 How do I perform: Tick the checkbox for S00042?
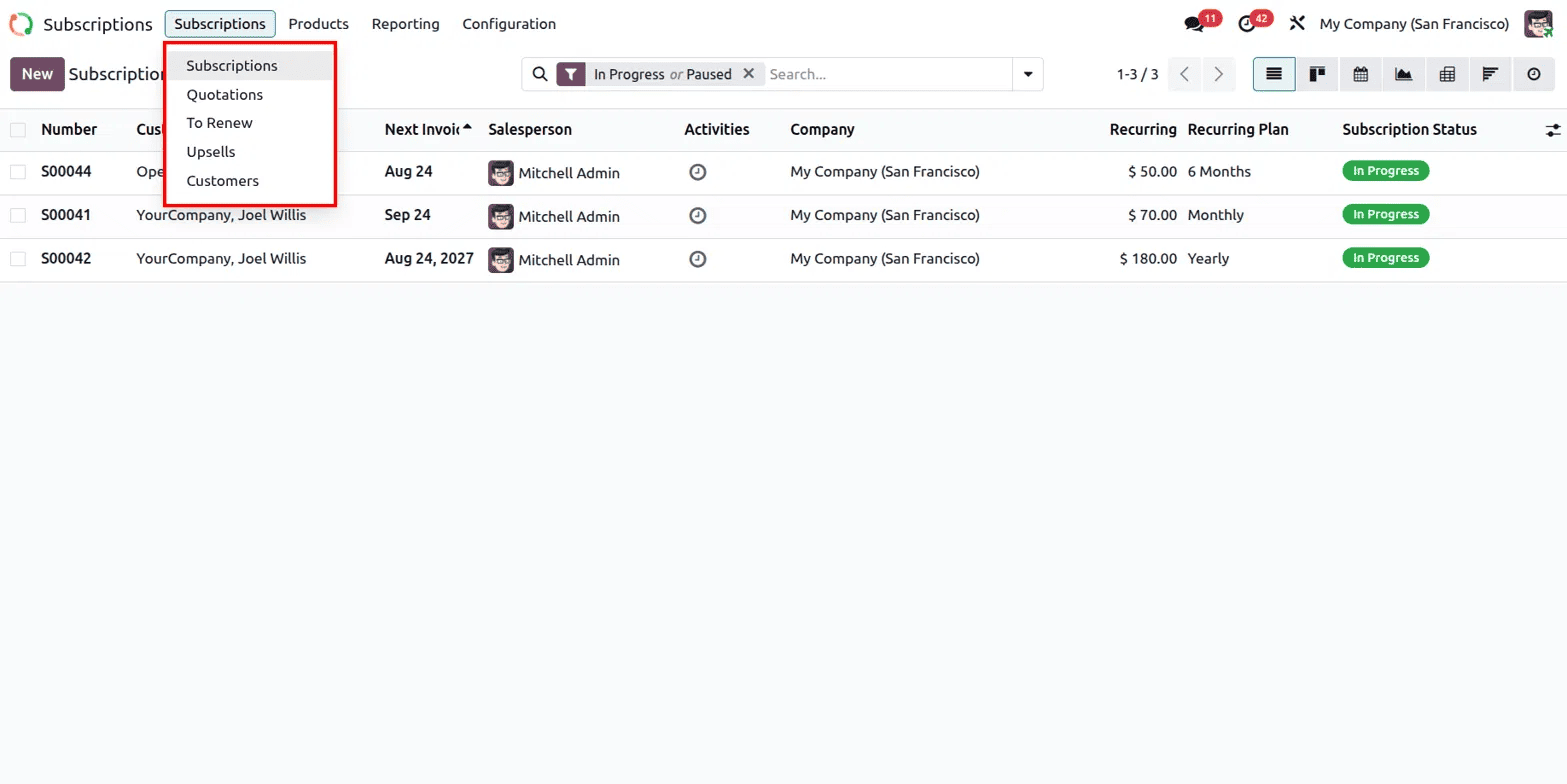pyautogui.click(x=18, y=259)
